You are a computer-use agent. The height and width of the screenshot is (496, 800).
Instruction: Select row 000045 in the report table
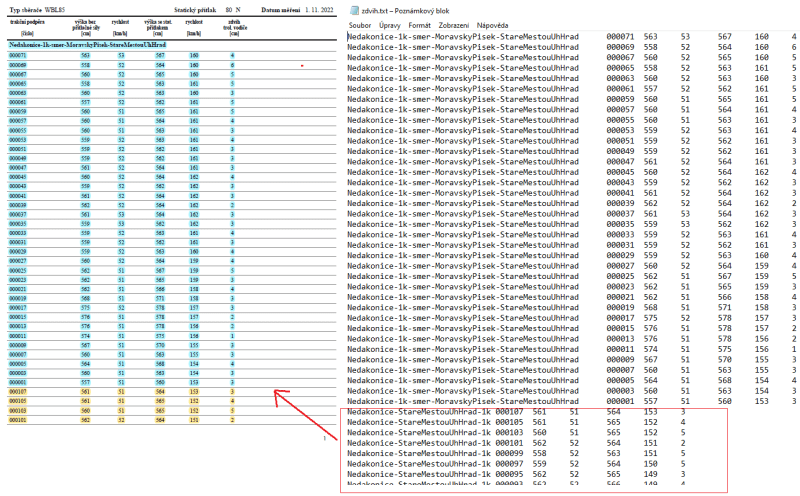[x=172, y=177]
